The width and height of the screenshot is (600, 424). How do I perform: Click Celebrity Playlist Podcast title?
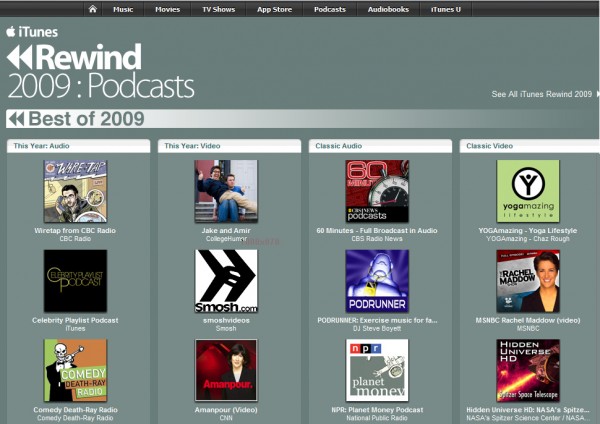[75, 320]
